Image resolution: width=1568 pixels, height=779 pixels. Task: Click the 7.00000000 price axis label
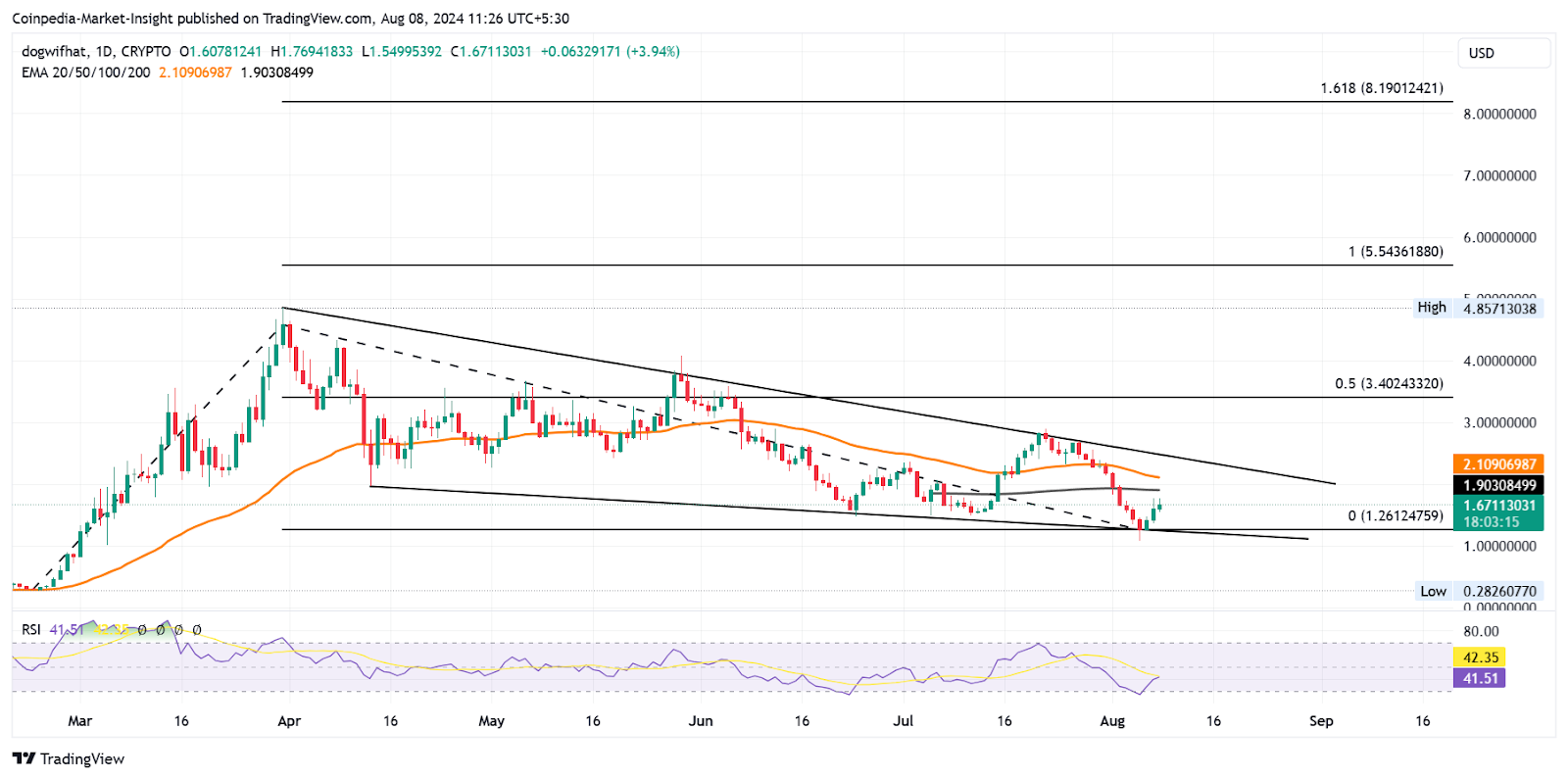click(1499, 175)
